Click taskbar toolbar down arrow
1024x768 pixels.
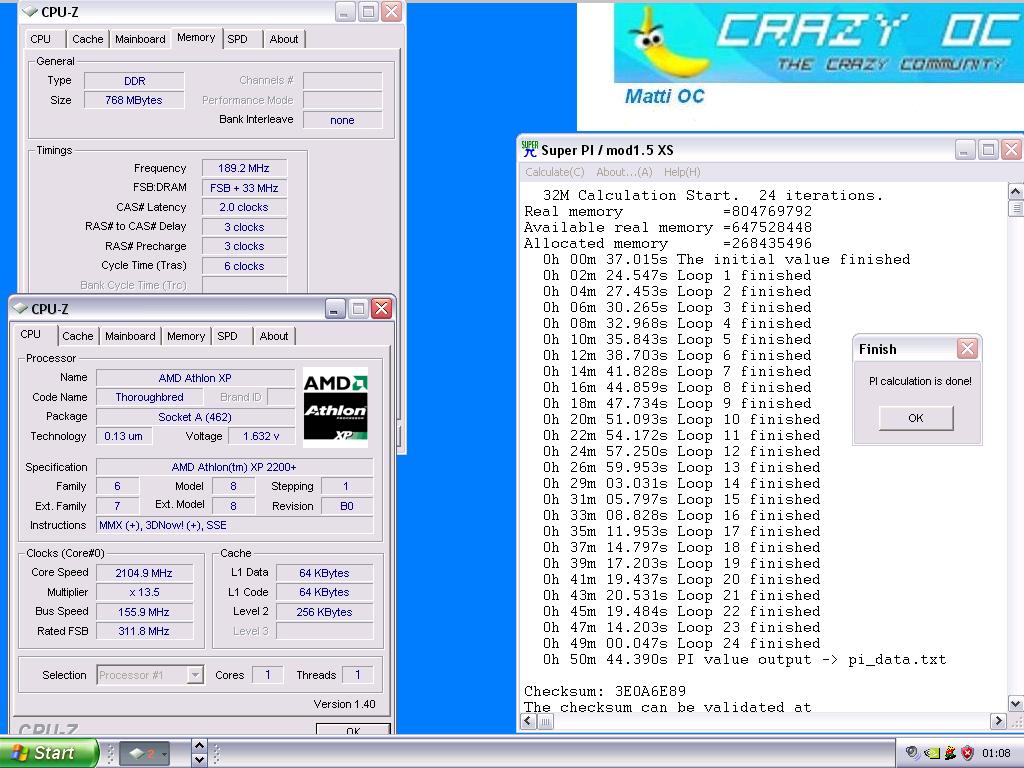coord(200,760)
